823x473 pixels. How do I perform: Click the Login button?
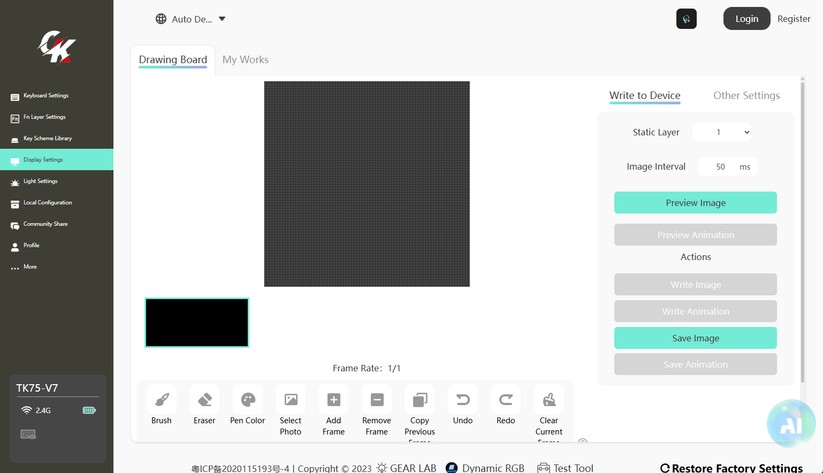click(x=746, y=19)
